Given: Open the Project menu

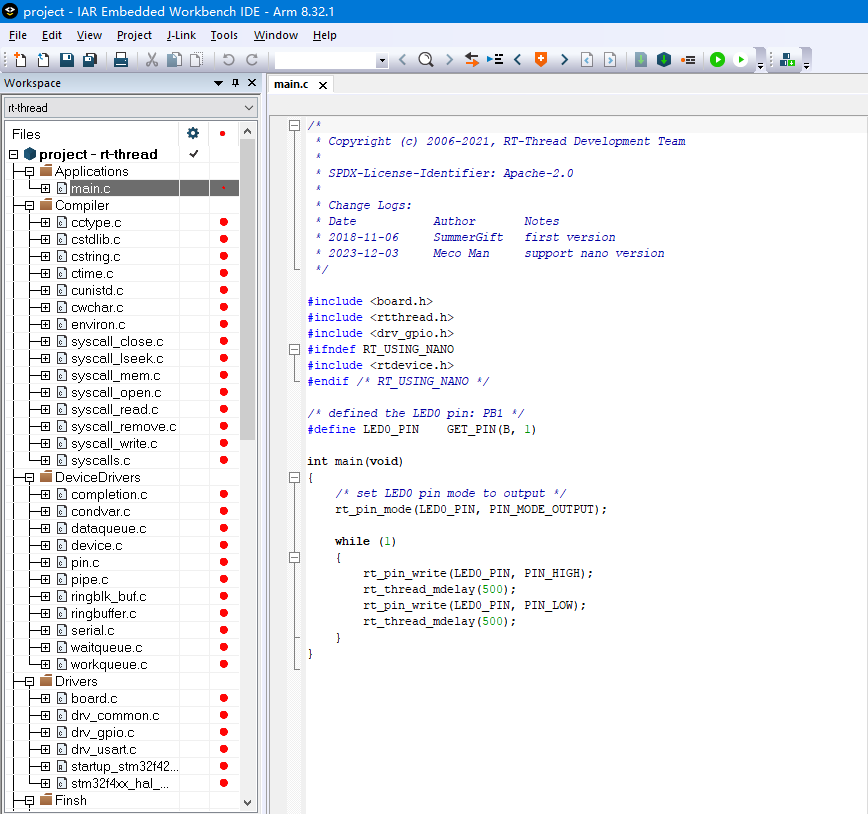Looking at the screenshot, I should click(134, 35).
